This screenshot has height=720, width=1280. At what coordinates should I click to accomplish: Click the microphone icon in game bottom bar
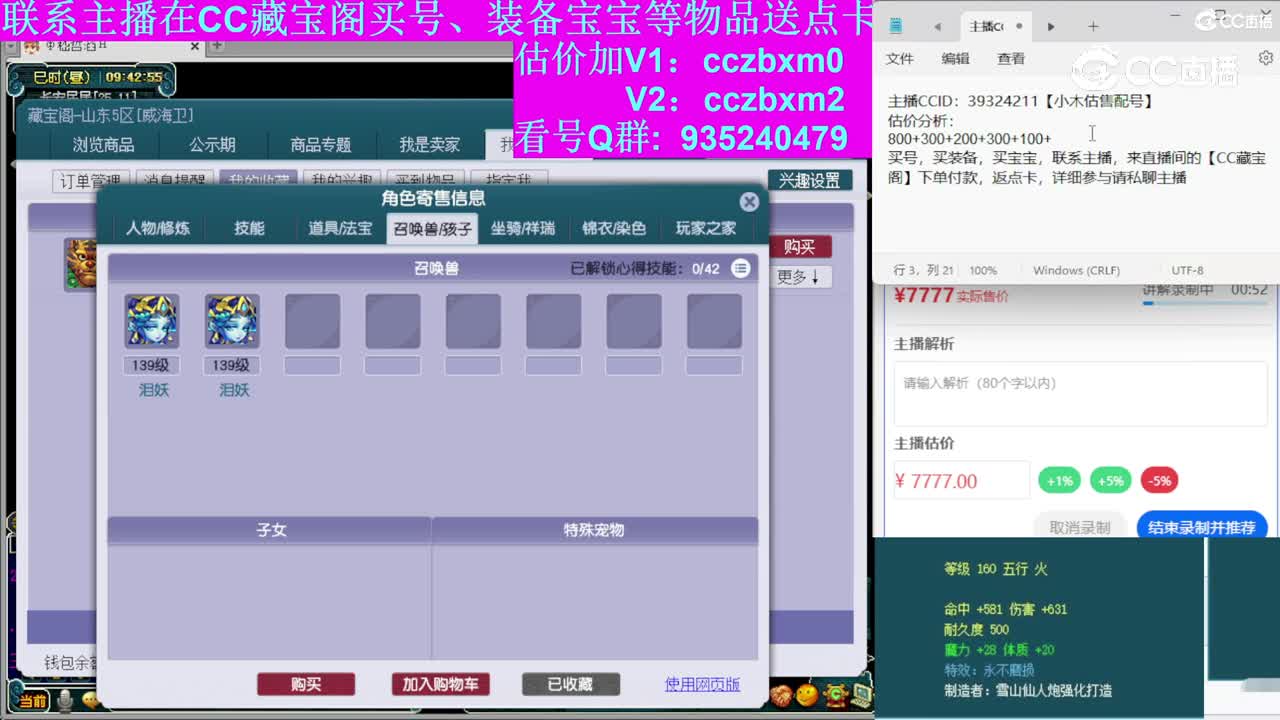(x=65, y=701)
